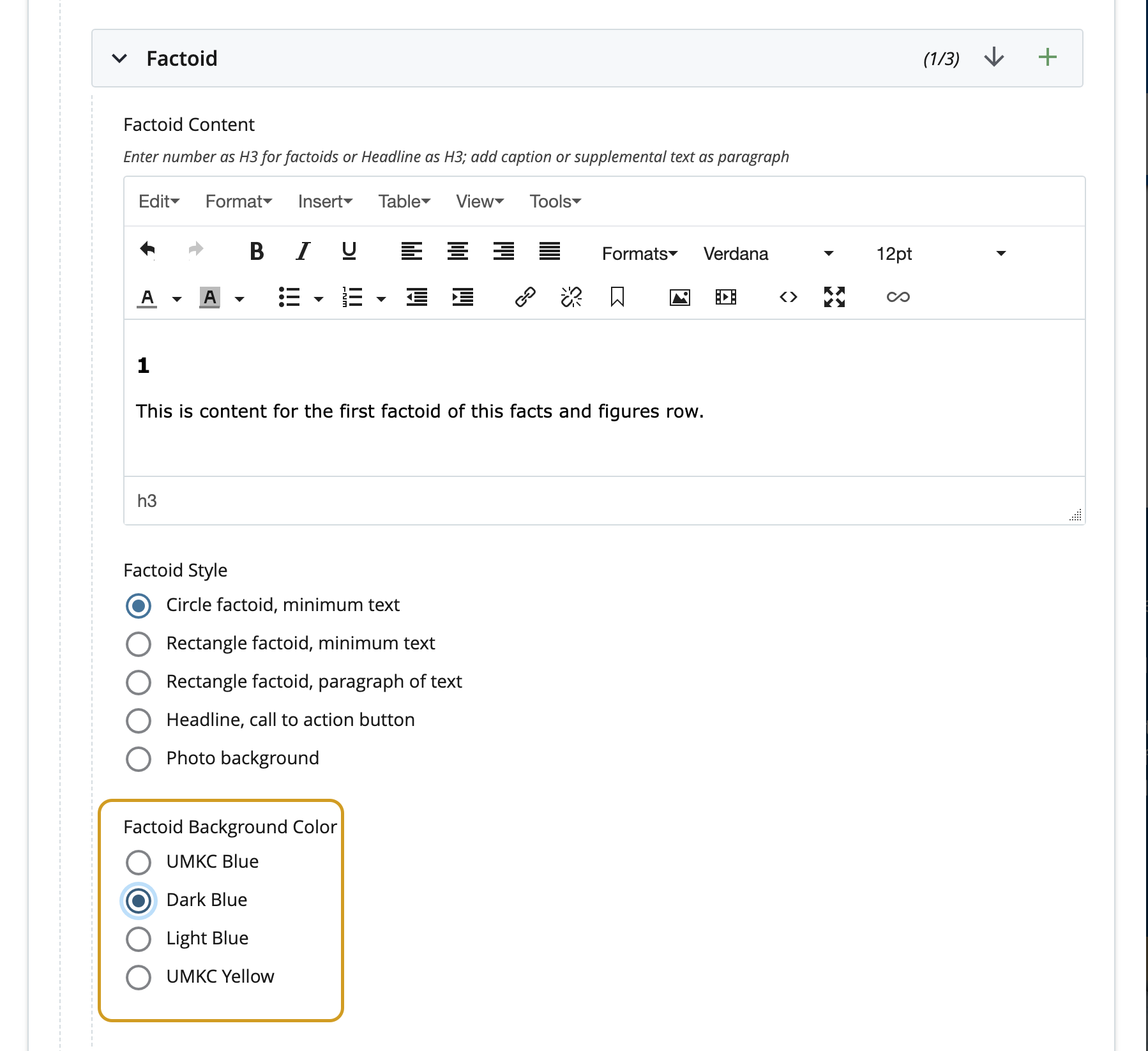Choose Headline, call to action button style
The image size is (1148, 1051).
click(x=139, y=721)
